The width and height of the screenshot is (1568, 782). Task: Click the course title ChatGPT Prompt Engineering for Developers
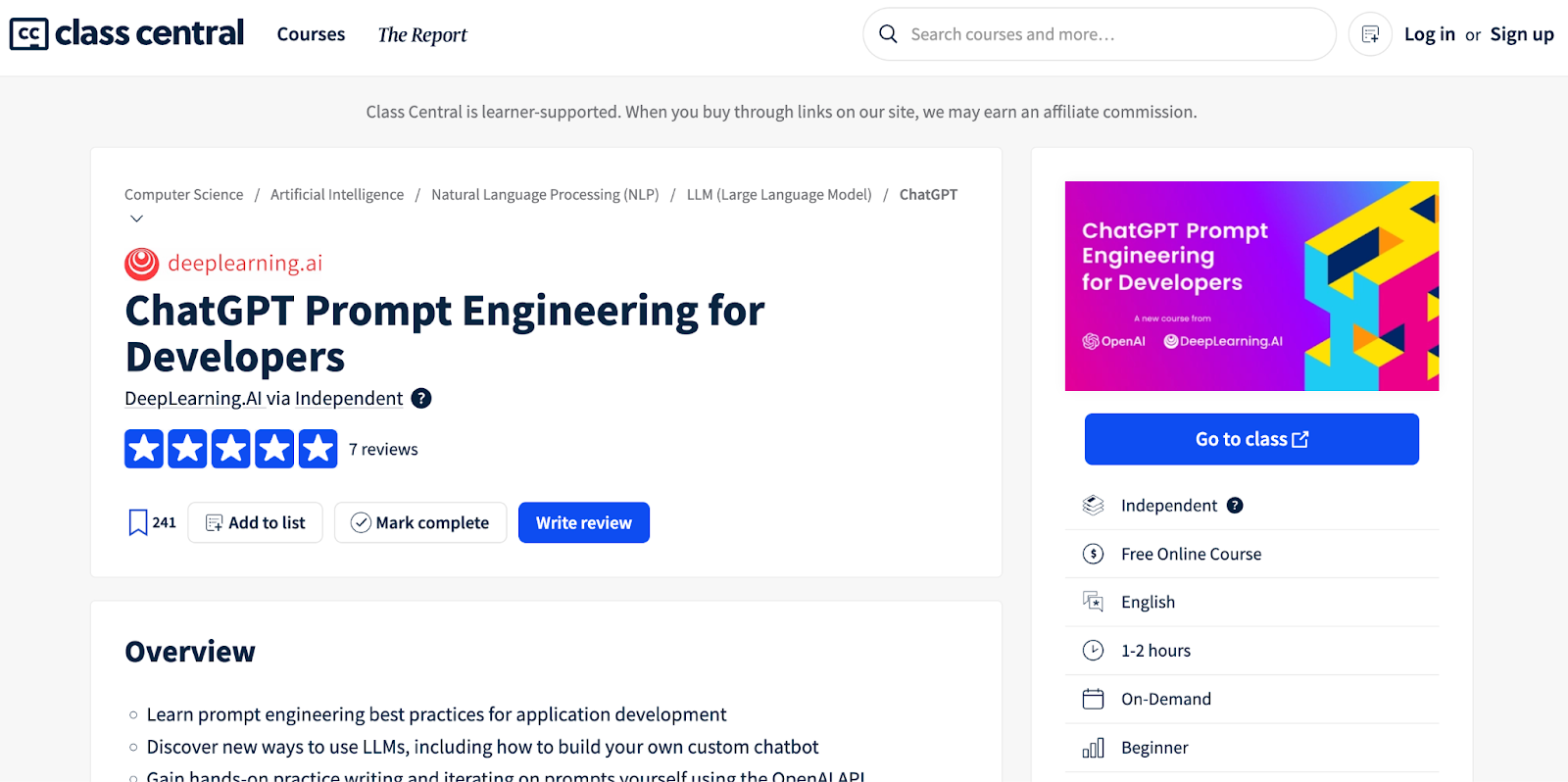click(445, 334)
